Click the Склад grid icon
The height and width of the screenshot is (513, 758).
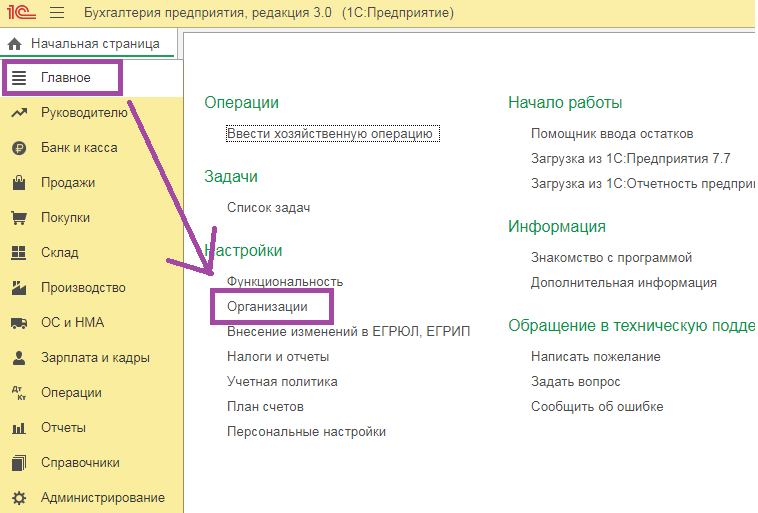point(19,252)
